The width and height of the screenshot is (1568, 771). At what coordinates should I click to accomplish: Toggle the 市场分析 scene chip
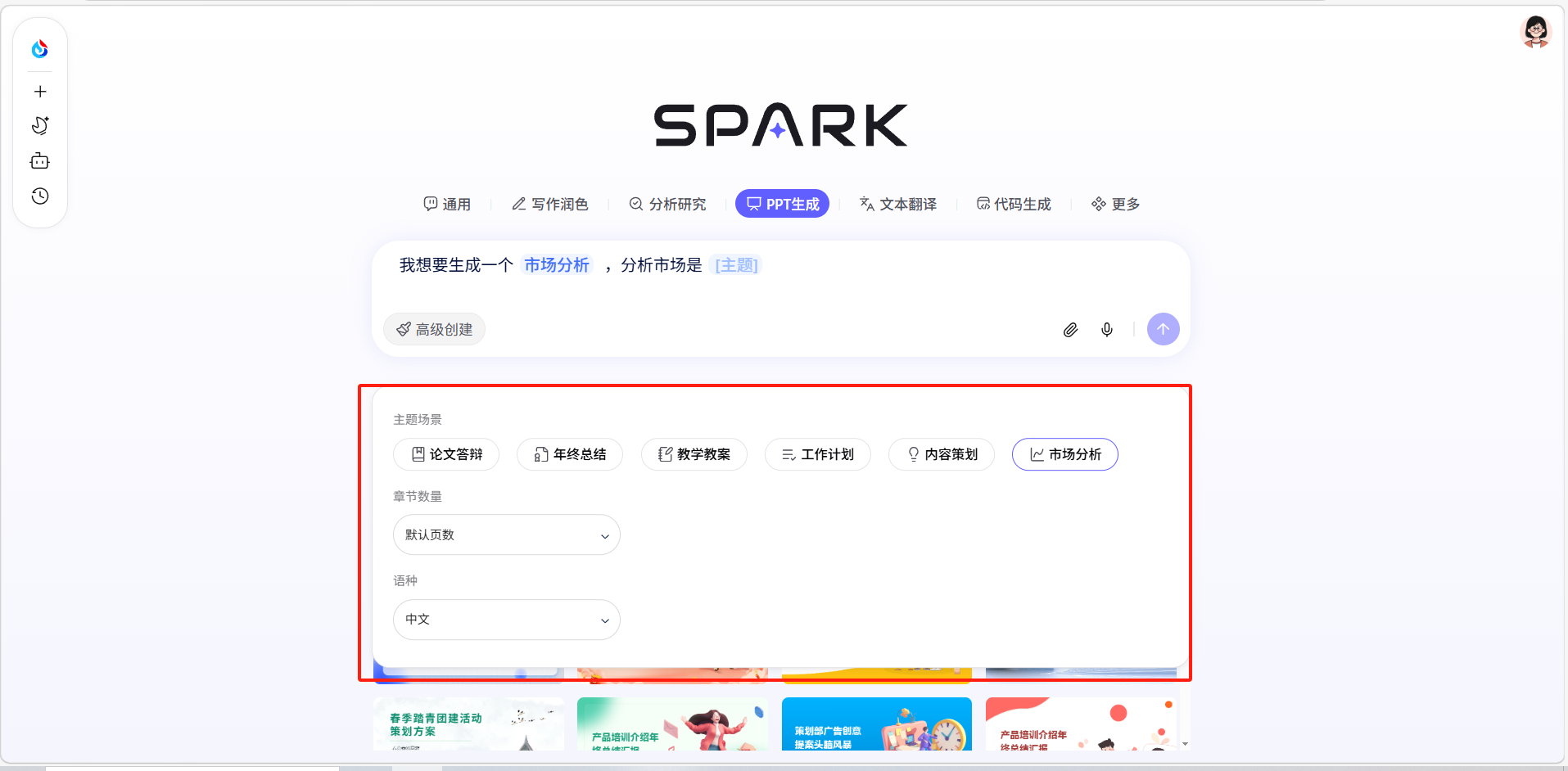coord(1064,454)
